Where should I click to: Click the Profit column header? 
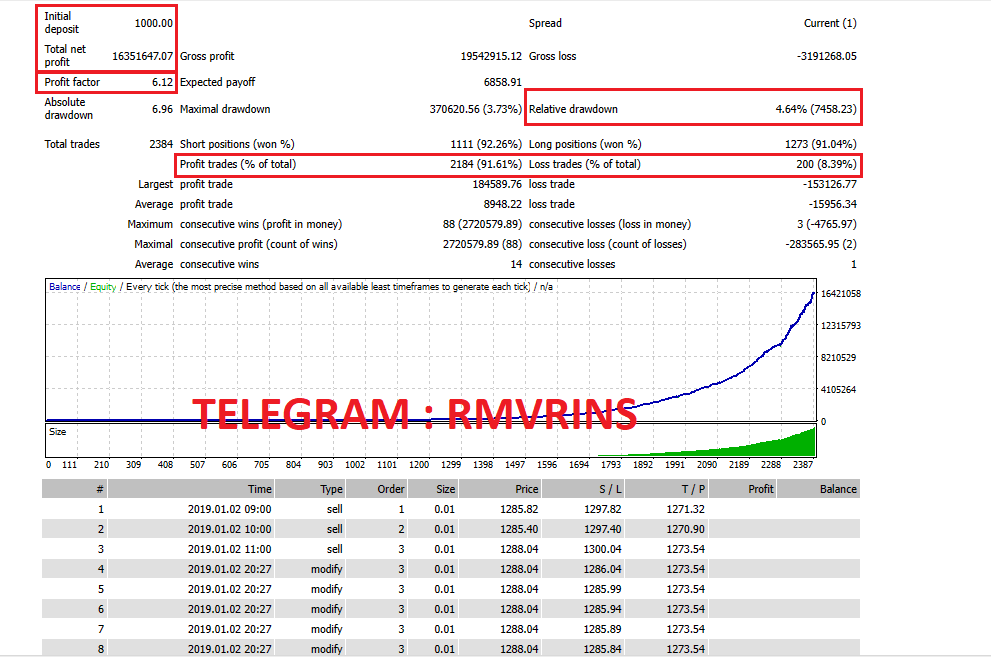[x=743, y=489]
